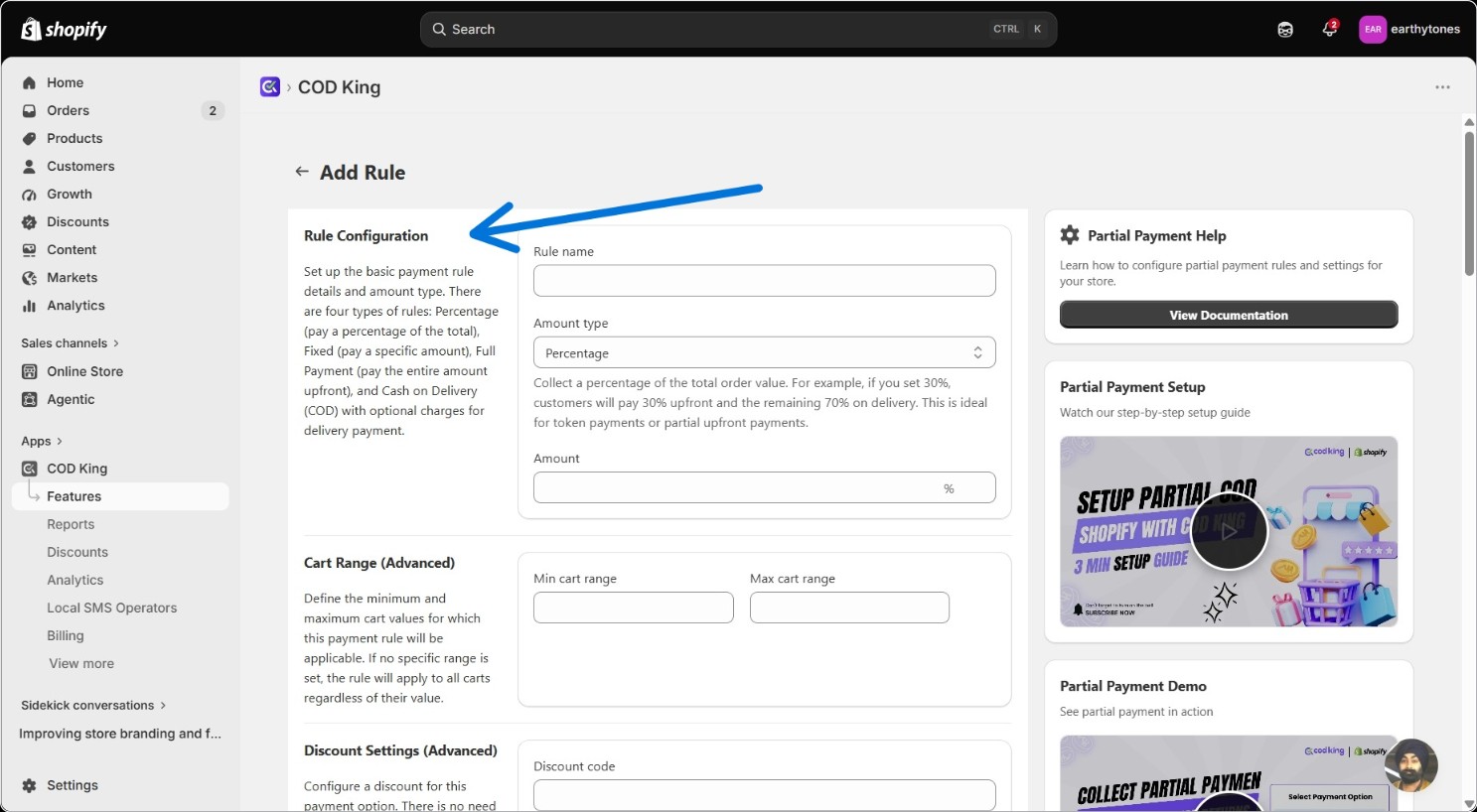Click the Orders inbox icon
Image resolution: width=1477 pixels, height=812 pixels.
(x=29, y=110)
